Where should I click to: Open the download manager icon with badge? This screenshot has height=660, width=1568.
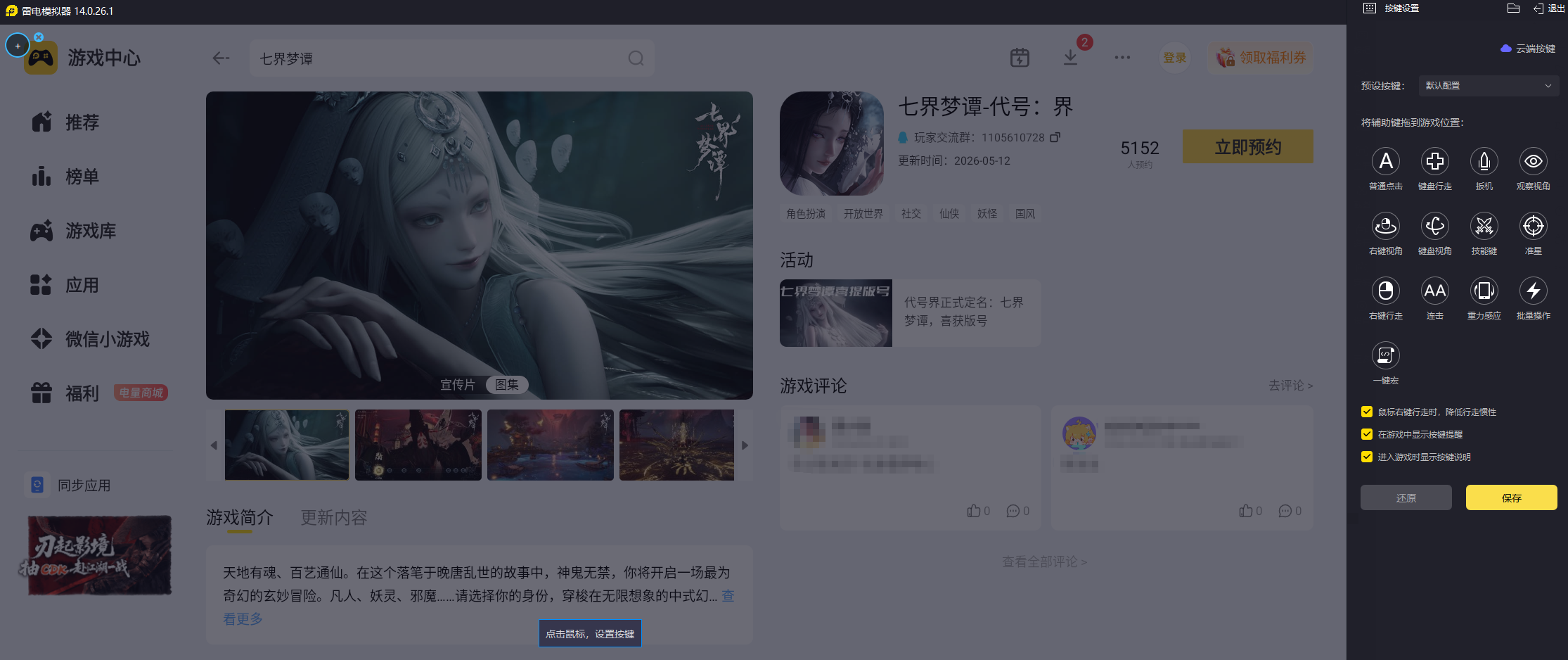pos(1070,58)
